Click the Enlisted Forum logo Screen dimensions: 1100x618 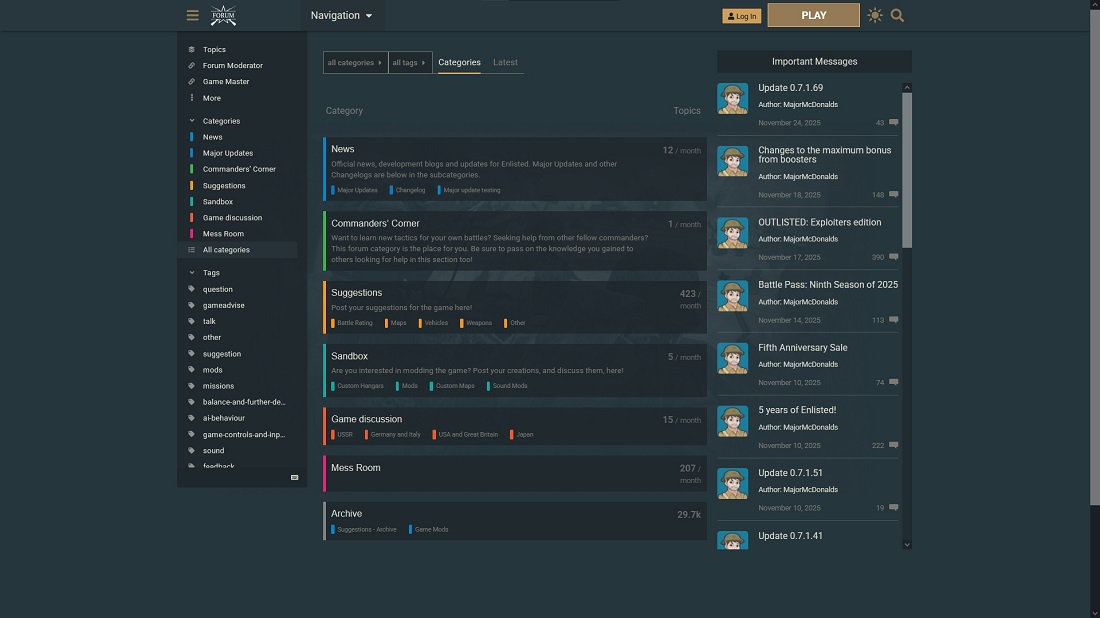(x=223, y=15)
